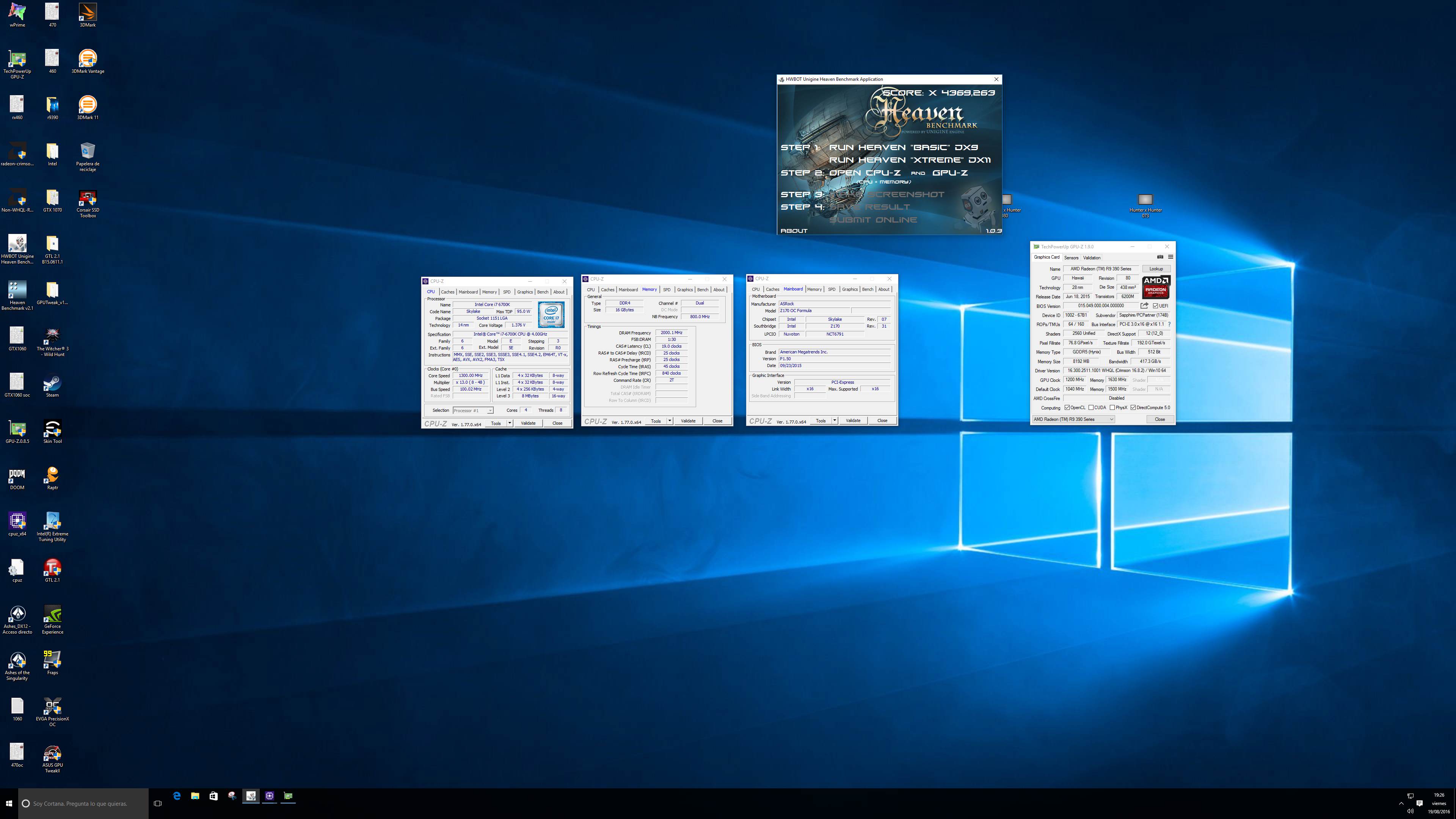This screenshot has height=819, width=1456.
Task: Open Bench tab in the CPU-Z CPU-tab window
Action: pos(543,292)
